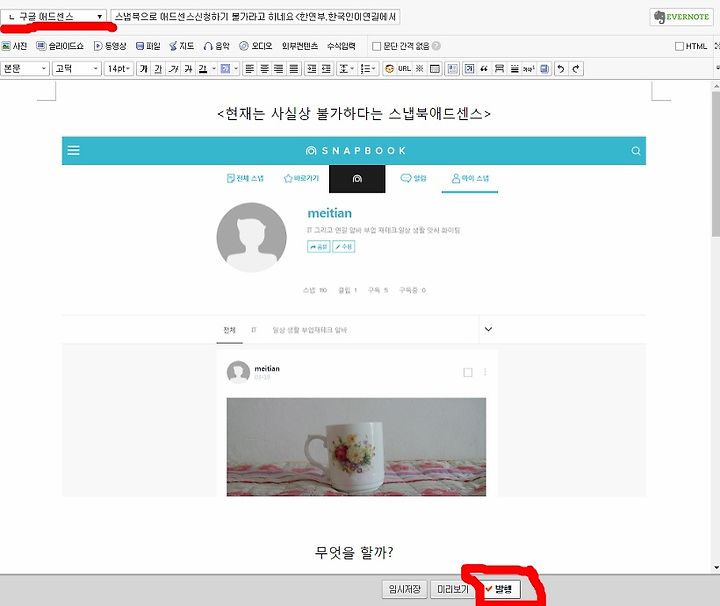Apply text background color button

(225, 69)
